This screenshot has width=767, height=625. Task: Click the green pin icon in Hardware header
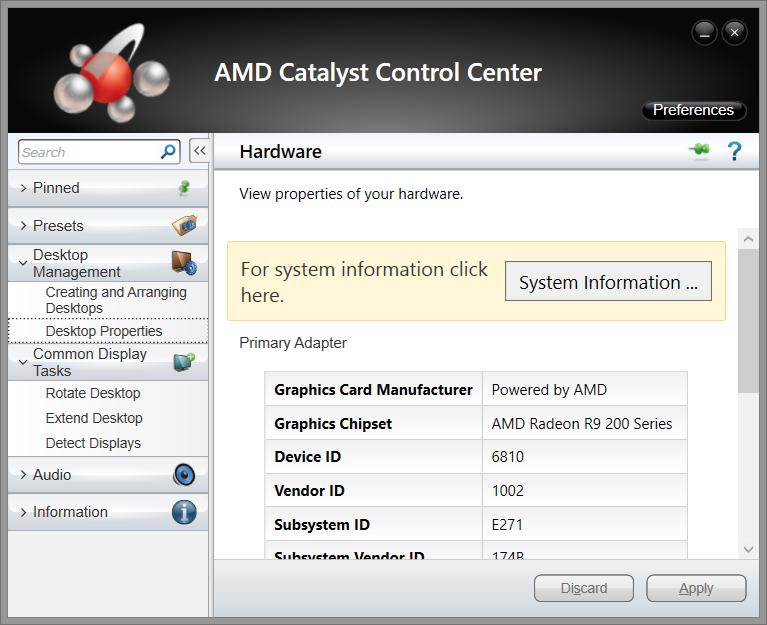[x=700, y=149]
